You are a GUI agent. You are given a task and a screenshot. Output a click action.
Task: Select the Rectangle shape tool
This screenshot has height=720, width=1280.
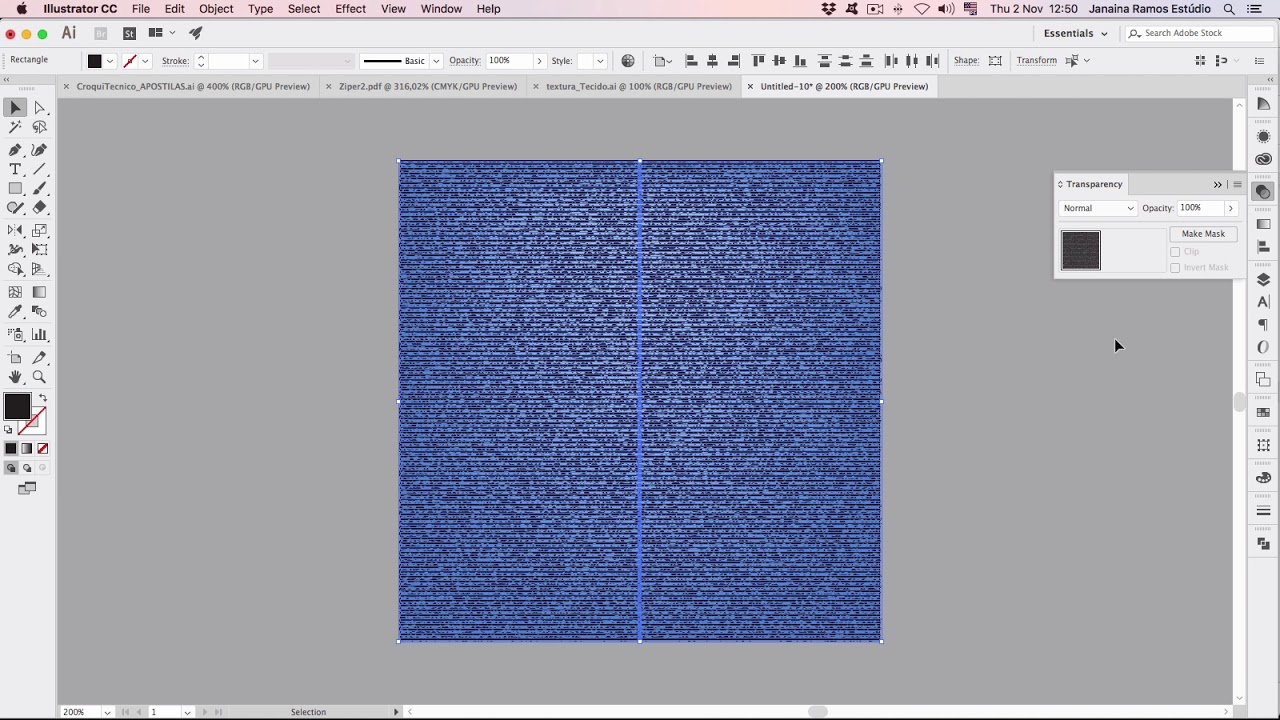[15, 188]
